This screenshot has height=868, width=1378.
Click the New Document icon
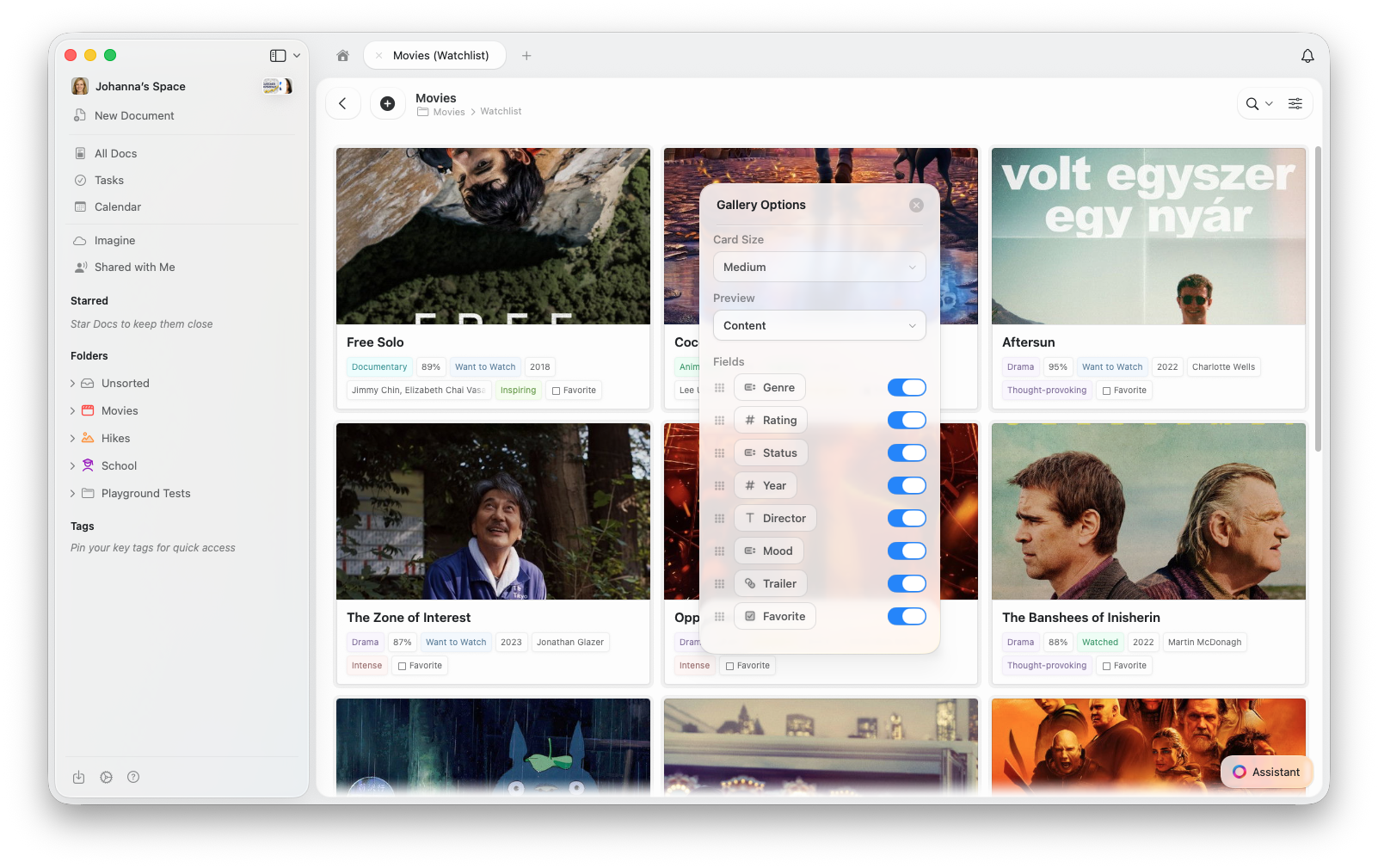click(80, 115)
